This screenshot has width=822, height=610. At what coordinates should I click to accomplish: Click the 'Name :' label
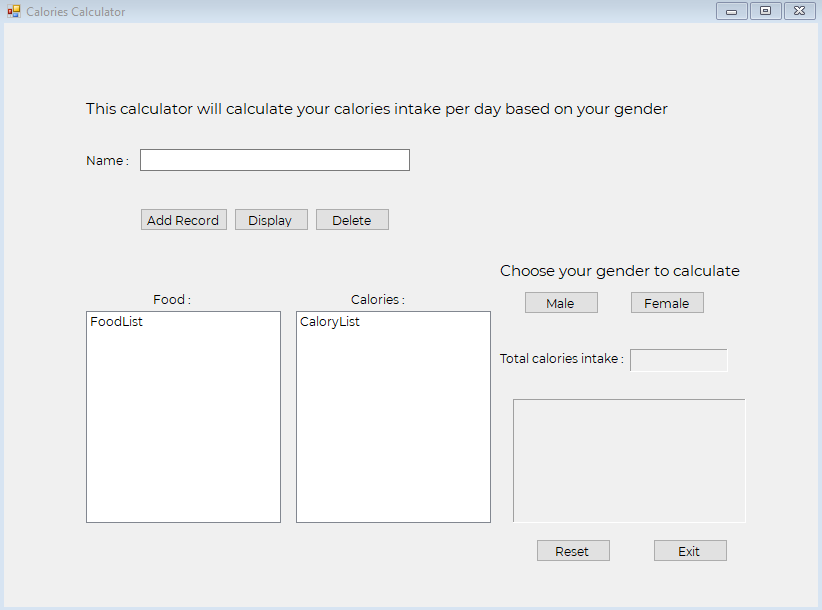[x=107, y=160]
